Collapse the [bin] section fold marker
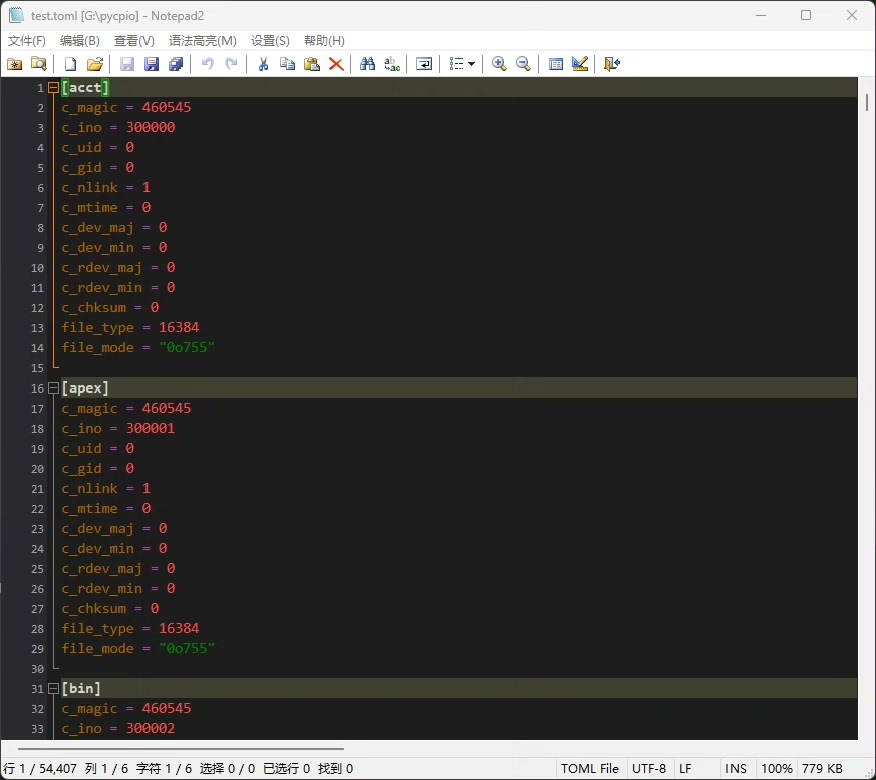The image size is (876, 780). pos(53,689)
